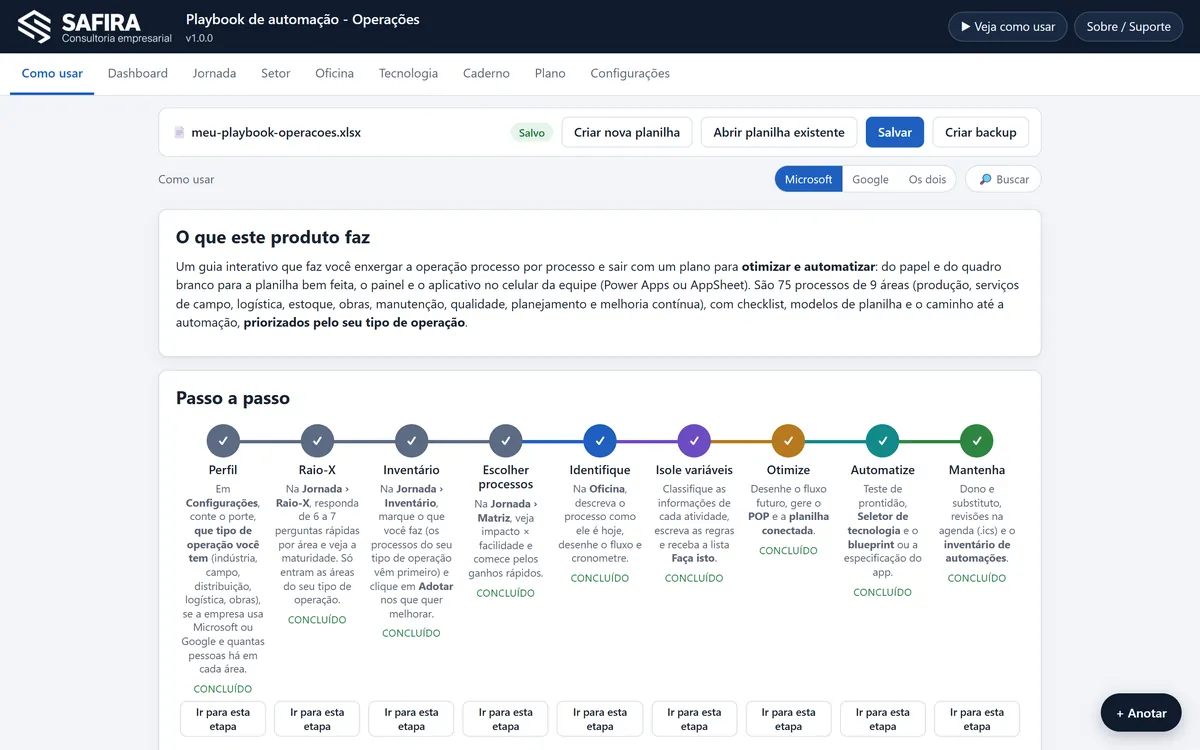Open the floating Anotar note button
The width and height of the screenshot is (1200, 750).
point(1141,713)
